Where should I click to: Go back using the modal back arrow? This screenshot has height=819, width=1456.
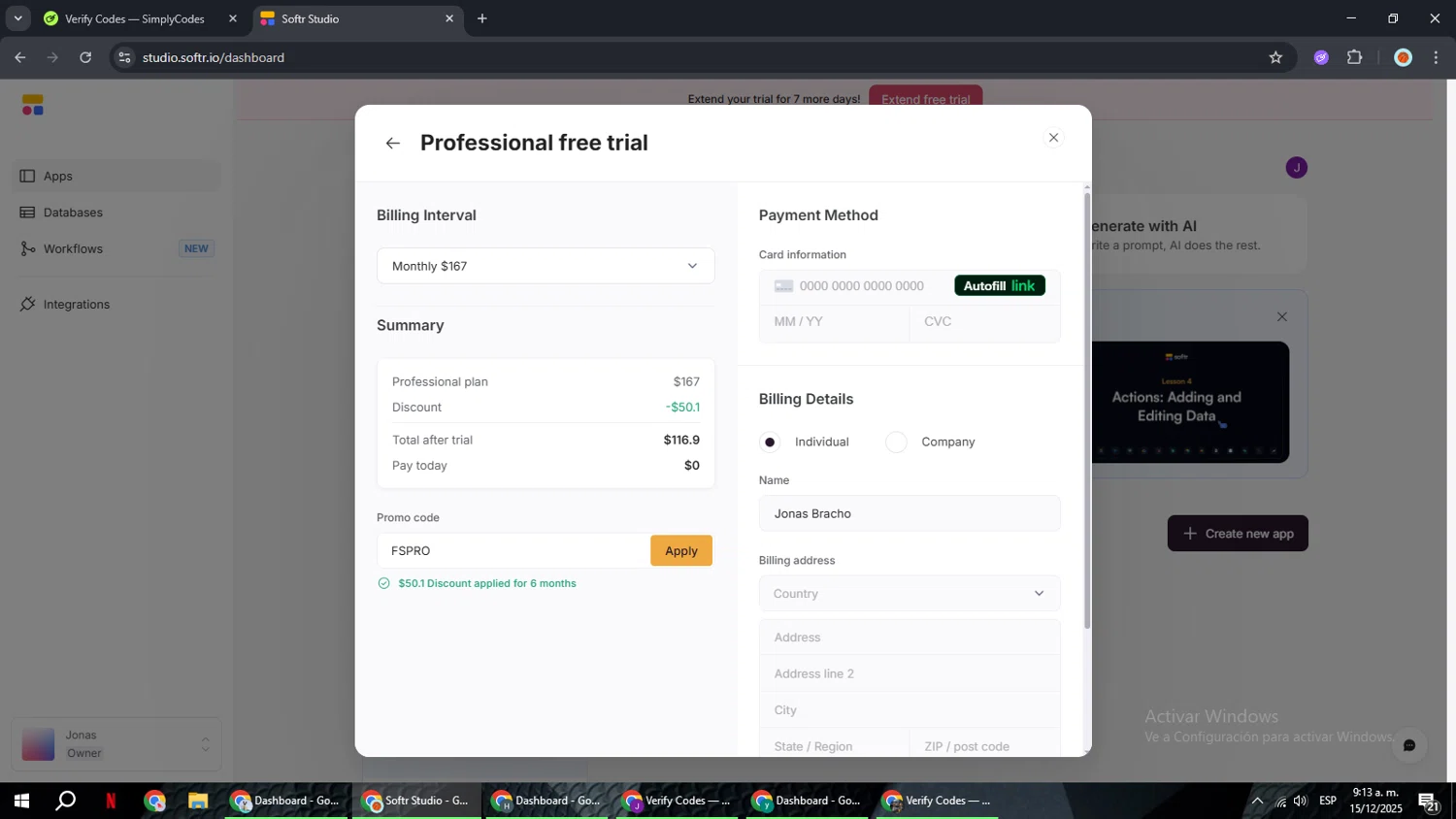click(392, 144)
